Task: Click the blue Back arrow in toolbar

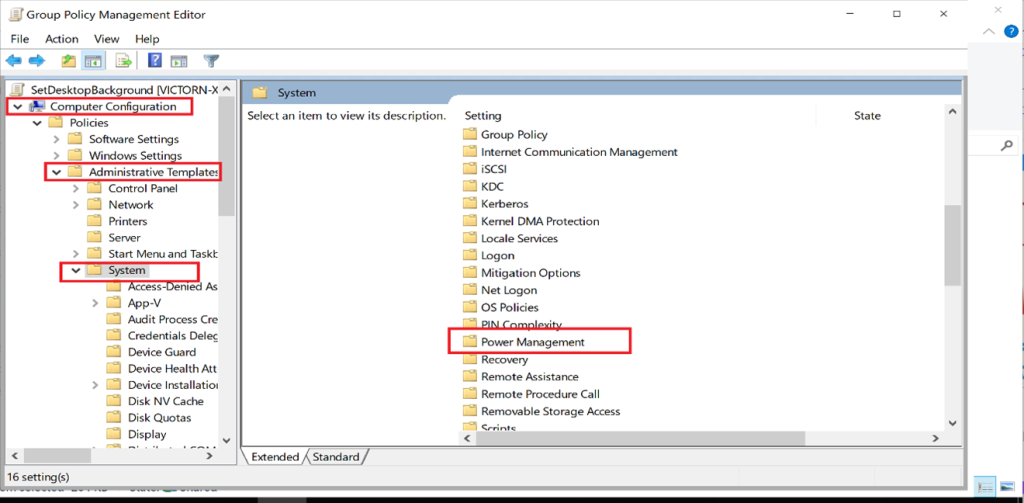Action: (14, 61)
